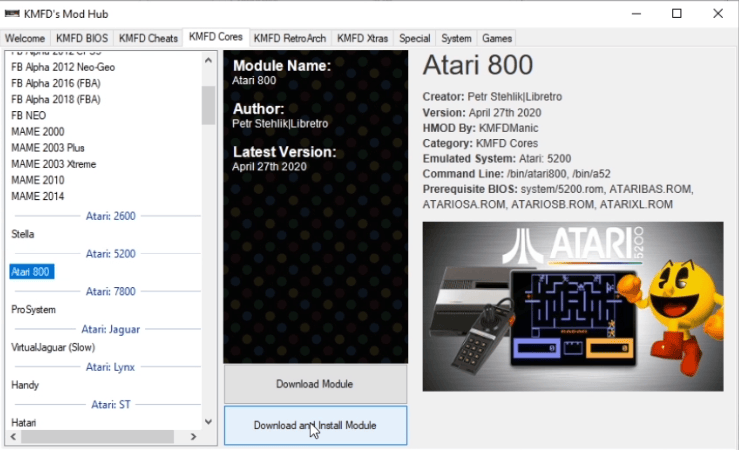The height and width of the screenshot is (450, 739).
Task: Click the module list scroll down arrow
Action: [208, 422]
